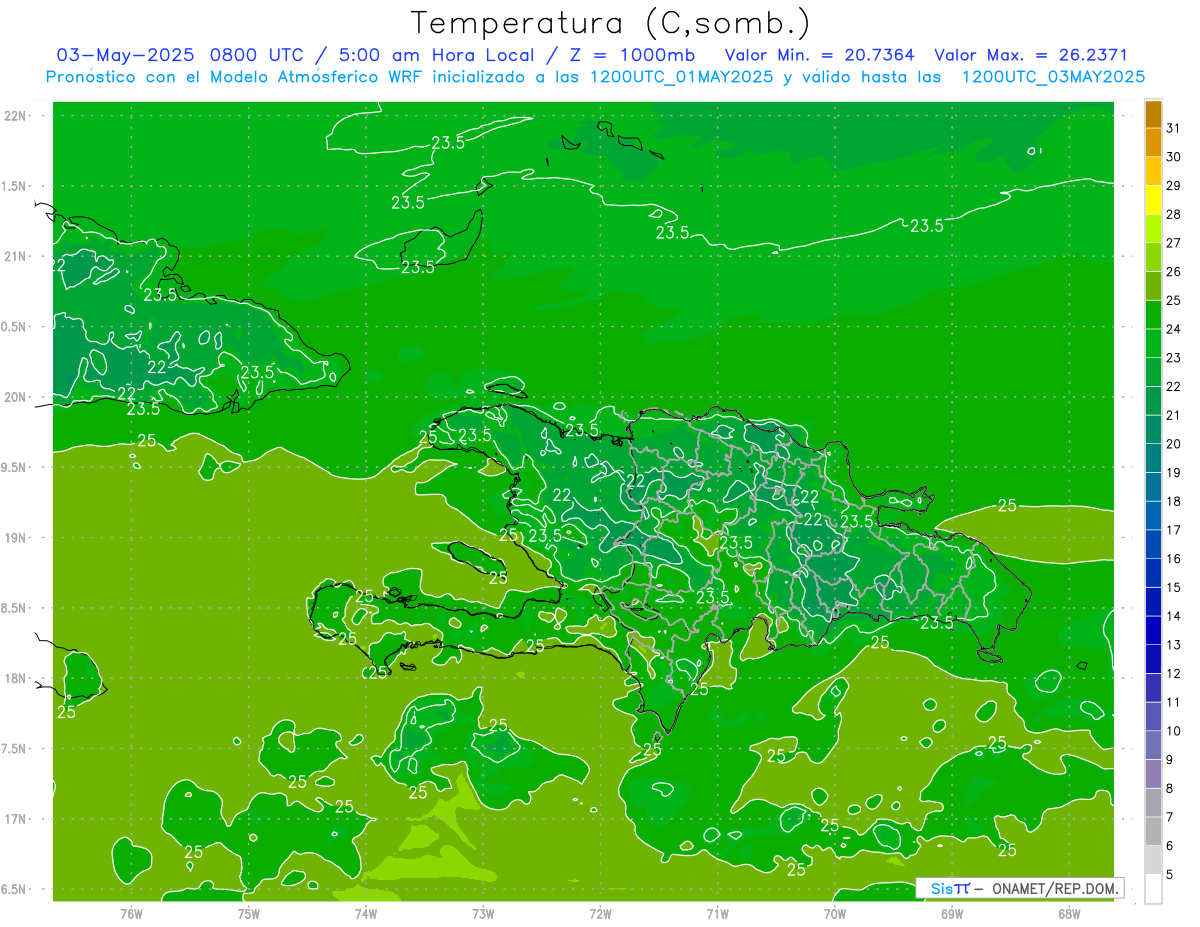The image size is (1200, 927).
Task: Click the "18N" latitude axis label
Action: [x=15, y=678]
